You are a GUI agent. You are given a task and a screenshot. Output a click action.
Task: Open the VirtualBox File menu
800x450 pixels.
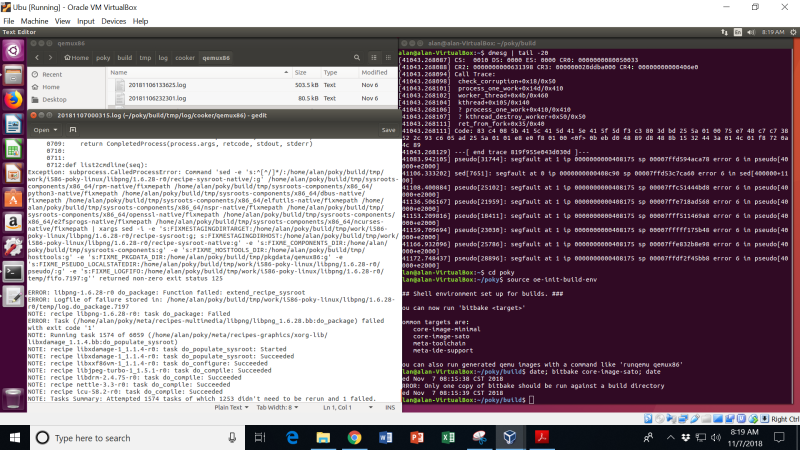tap(9, 21)
